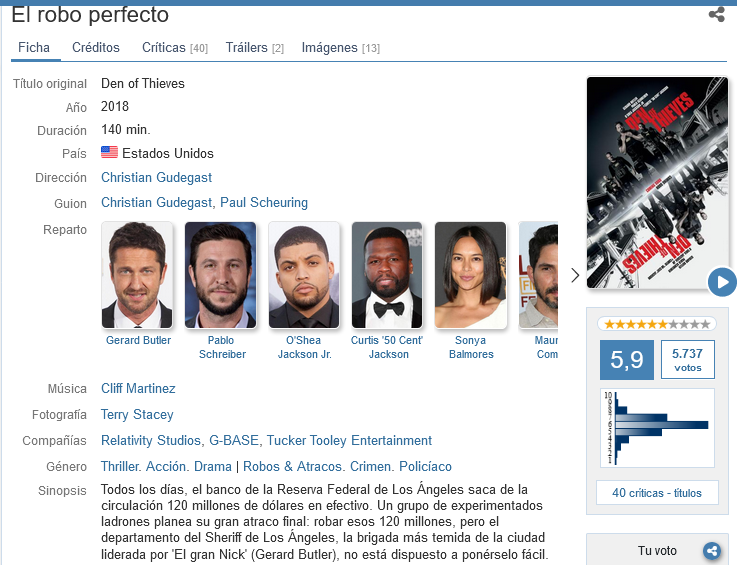Open the Tráilers tab
Screen dimensions: 737x565
(255, 47)
